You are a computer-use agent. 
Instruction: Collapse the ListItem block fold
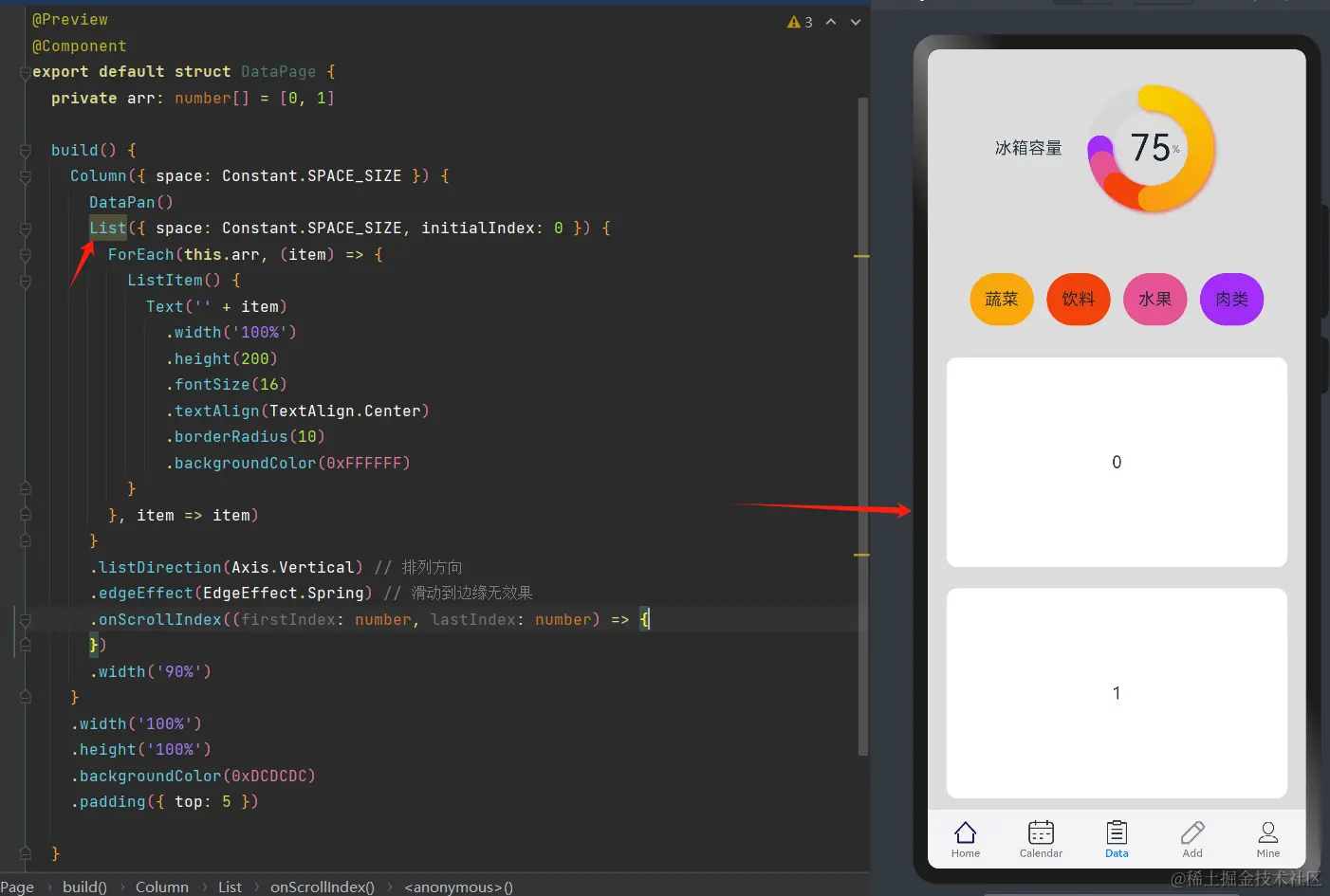(26, 282)
